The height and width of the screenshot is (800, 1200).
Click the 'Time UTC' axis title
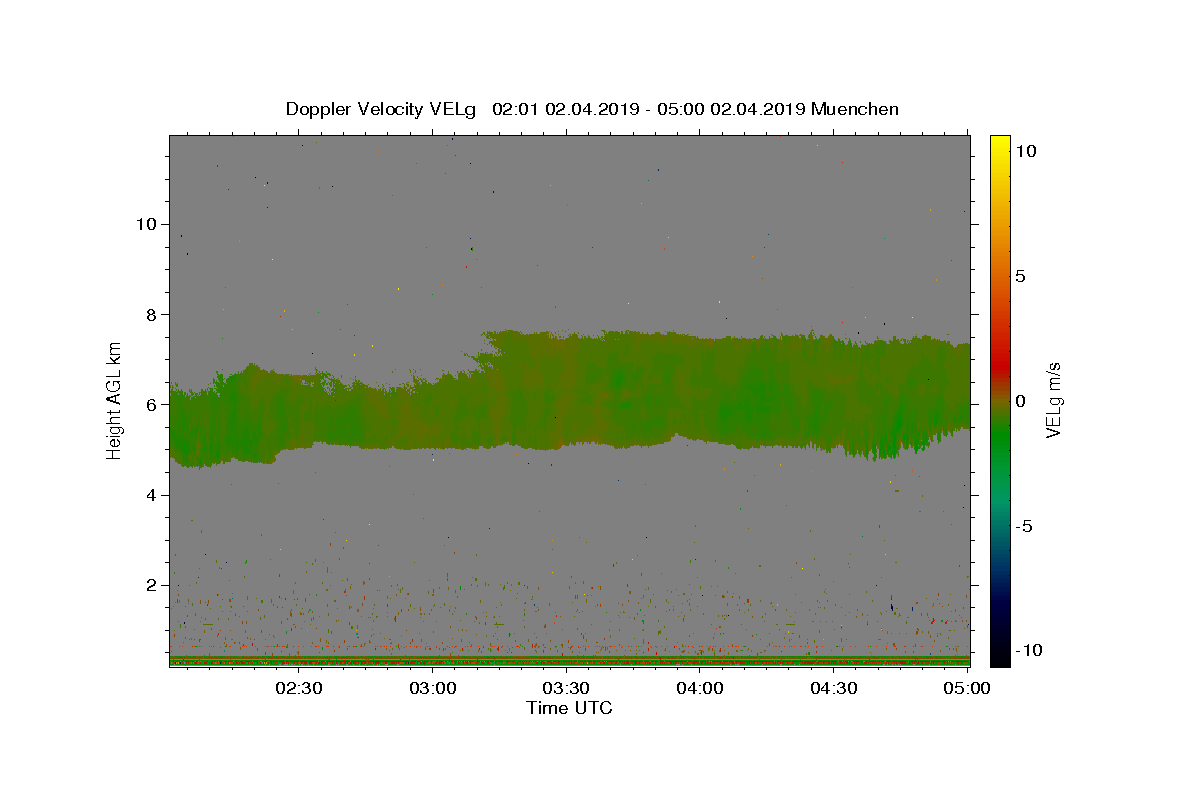click(569, 708)
